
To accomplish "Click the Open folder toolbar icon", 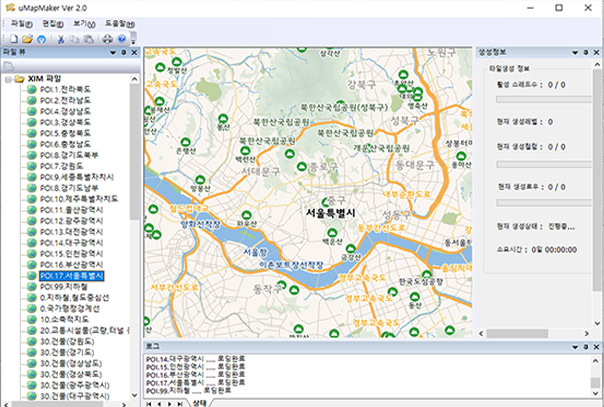I will click(x=27, y=39).
